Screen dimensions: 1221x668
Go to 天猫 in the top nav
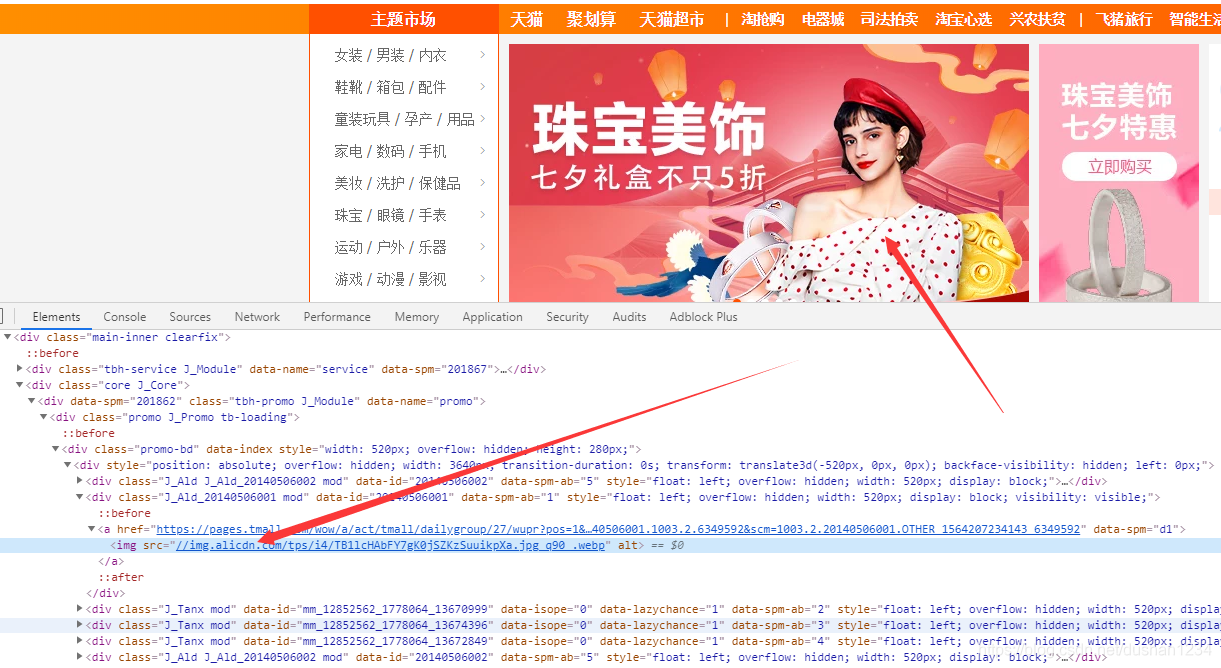tap(527, 19)
